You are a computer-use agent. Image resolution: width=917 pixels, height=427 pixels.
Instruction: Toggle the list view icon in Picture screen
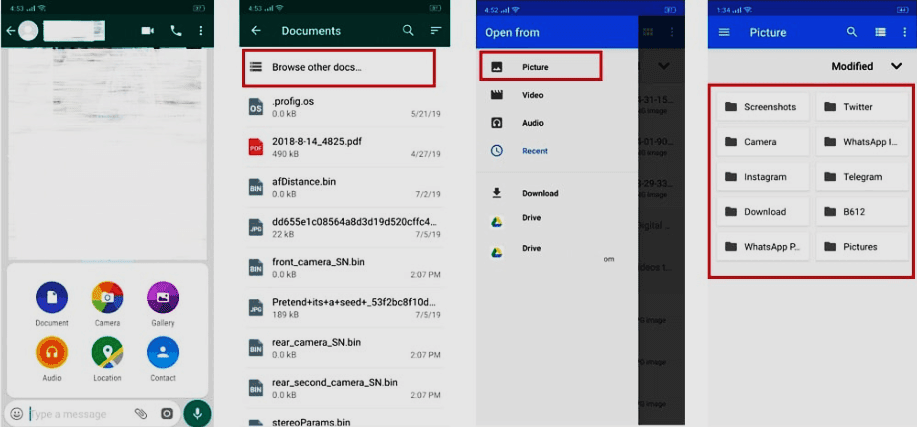tap(880, 32)
